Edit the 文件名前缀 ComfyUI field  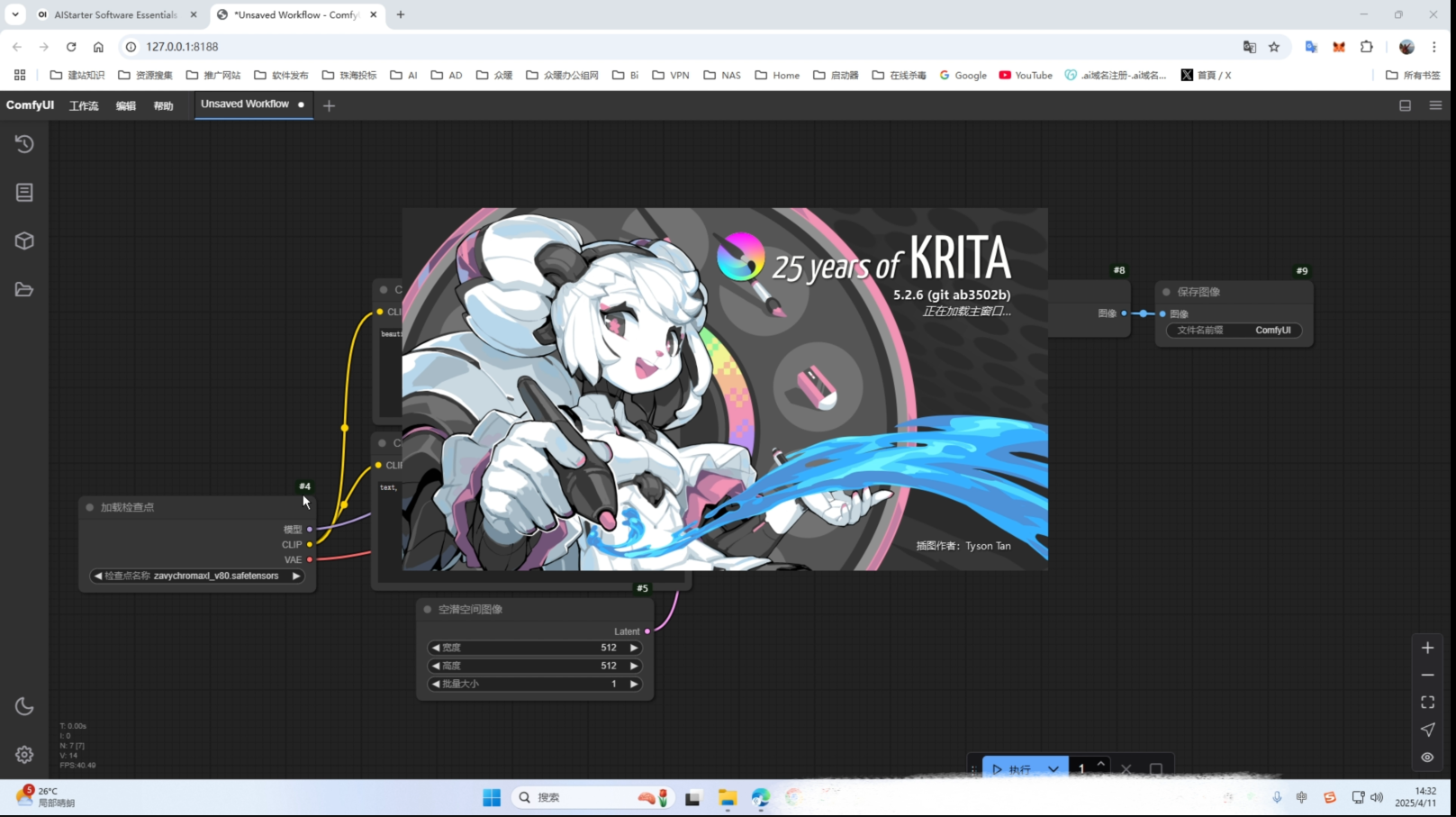tap(1234, 331)
